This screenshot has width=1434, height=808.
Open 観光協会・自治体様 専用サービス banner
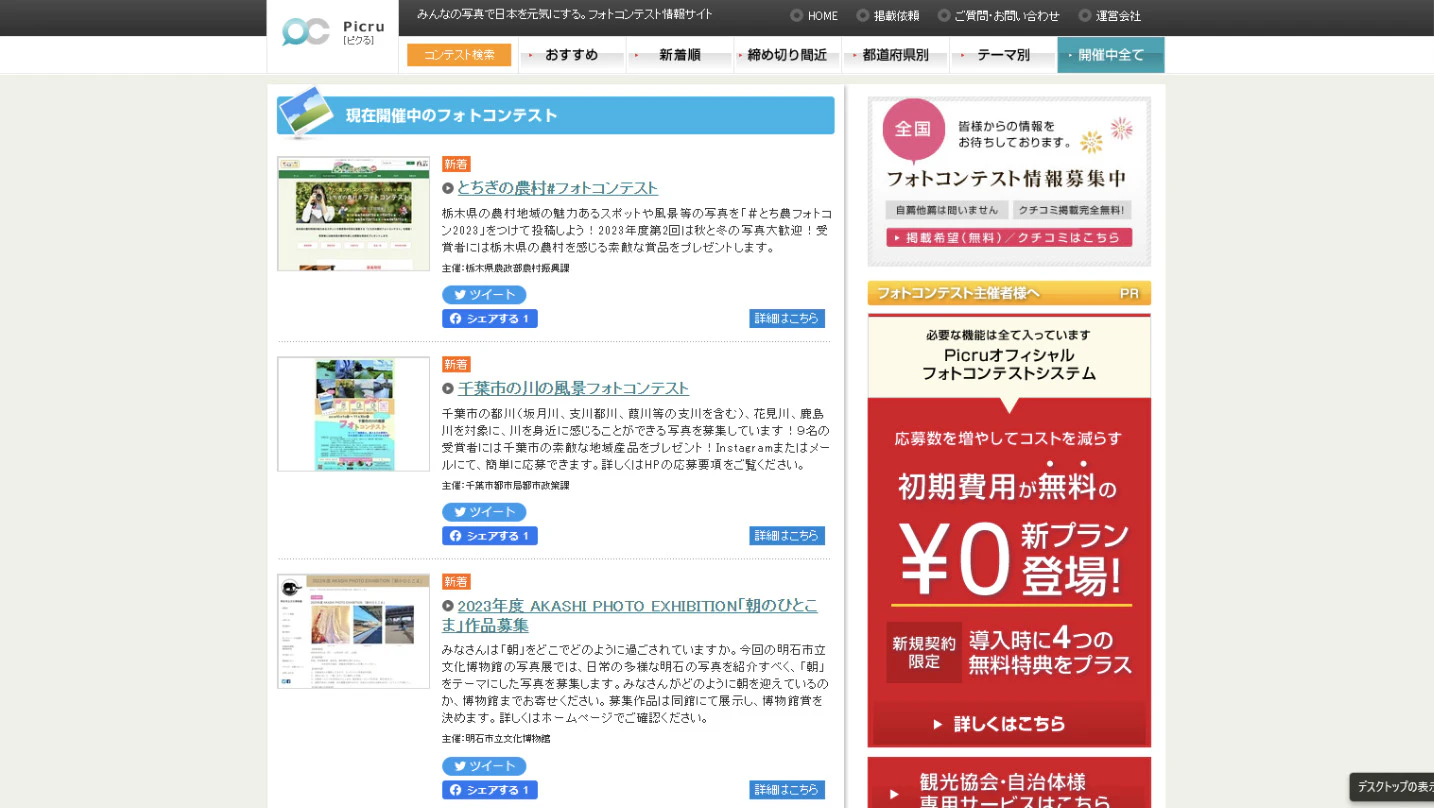(1009, 783)
